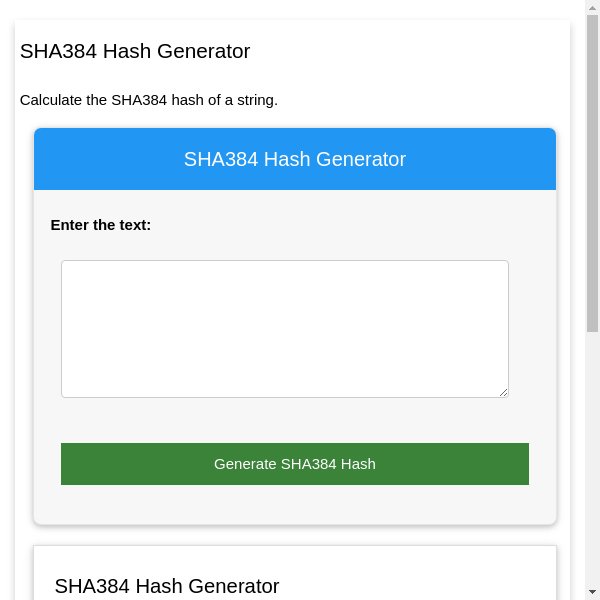Click the "Calculate the SHA384 hash" description text

[149, 100]
